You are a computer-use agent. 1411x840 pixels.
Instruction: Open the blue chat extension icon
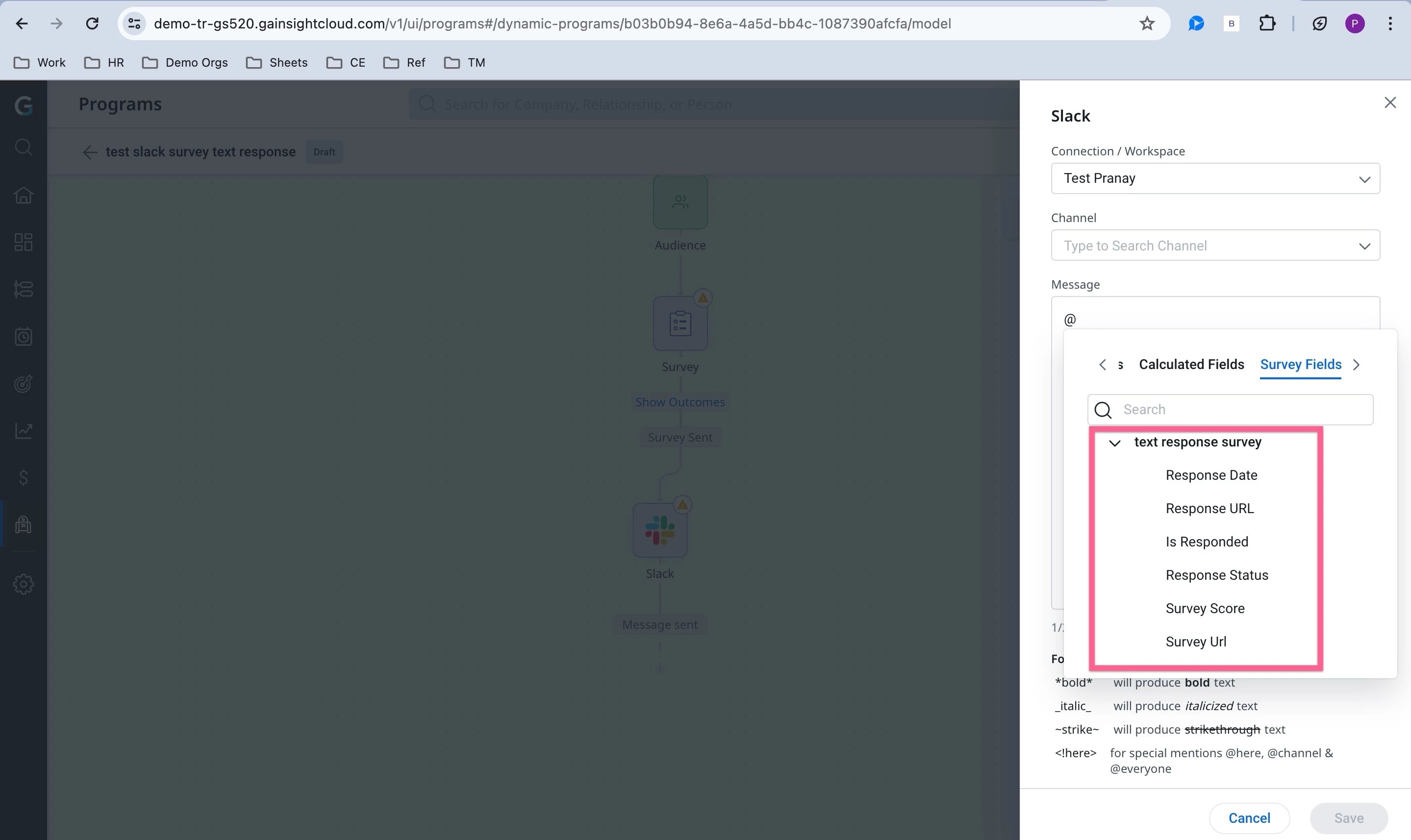coord(1196,23)
